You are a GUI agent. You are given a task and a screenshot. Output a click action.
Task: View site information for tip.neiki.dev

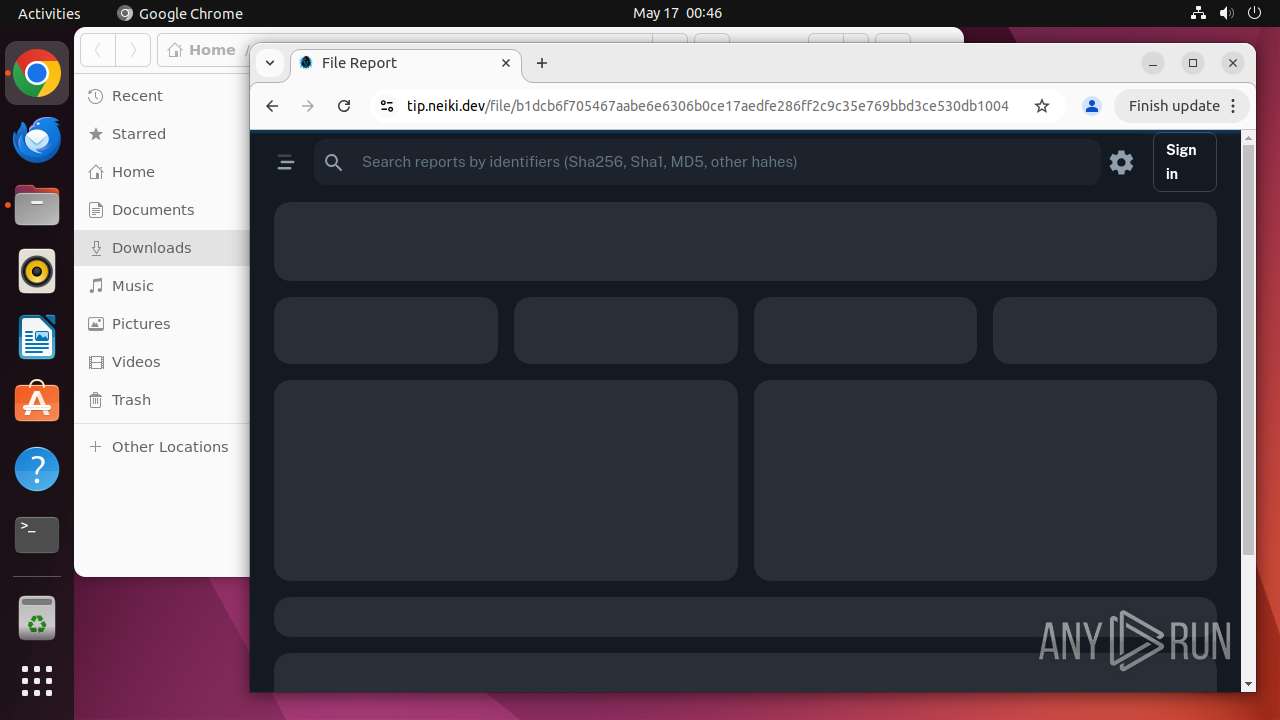click(x=387, y=106)
